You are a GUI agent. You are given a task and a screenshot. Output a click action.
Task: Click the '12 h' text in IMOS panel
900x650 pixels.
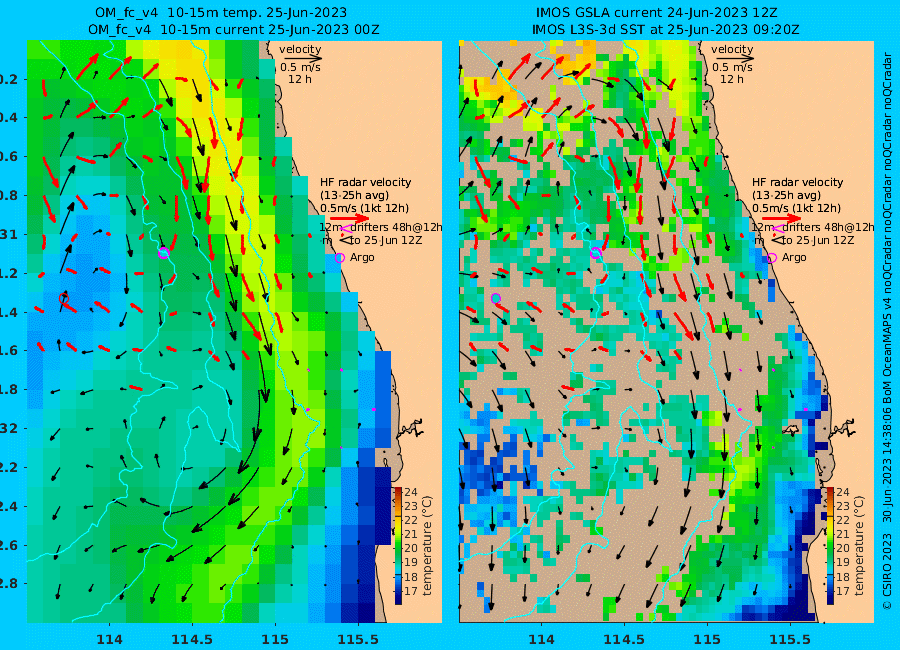tap(732, 79)
